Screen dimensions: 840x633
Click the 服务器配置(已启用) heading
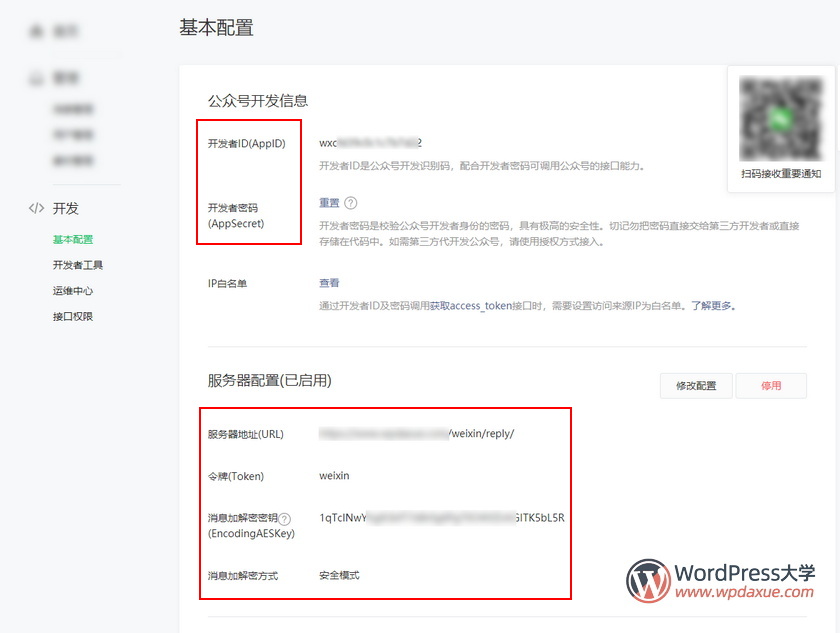[269, 380]
